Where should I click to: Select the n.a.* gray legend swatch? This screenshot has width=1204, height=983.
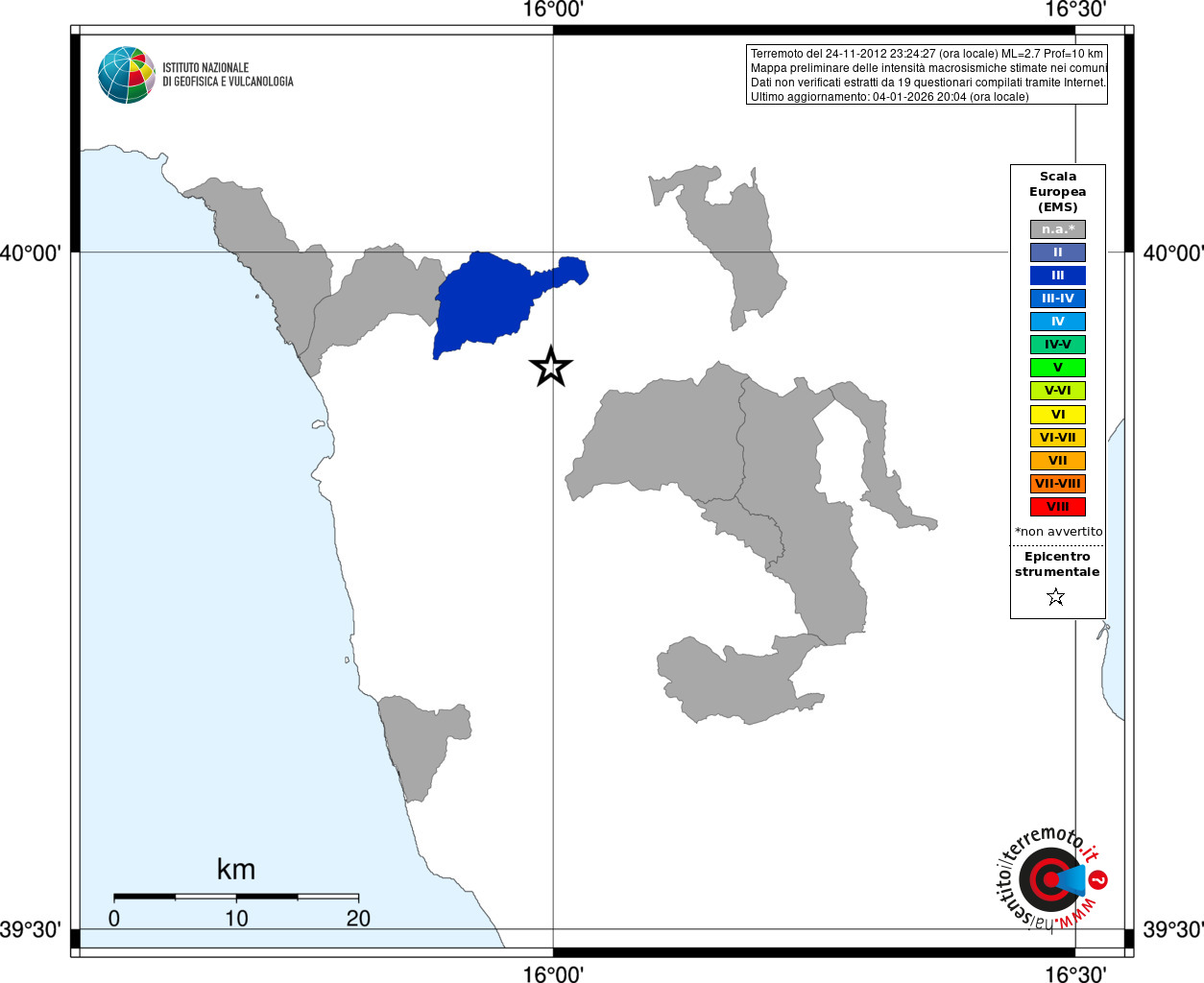(x=1058, y=229)
